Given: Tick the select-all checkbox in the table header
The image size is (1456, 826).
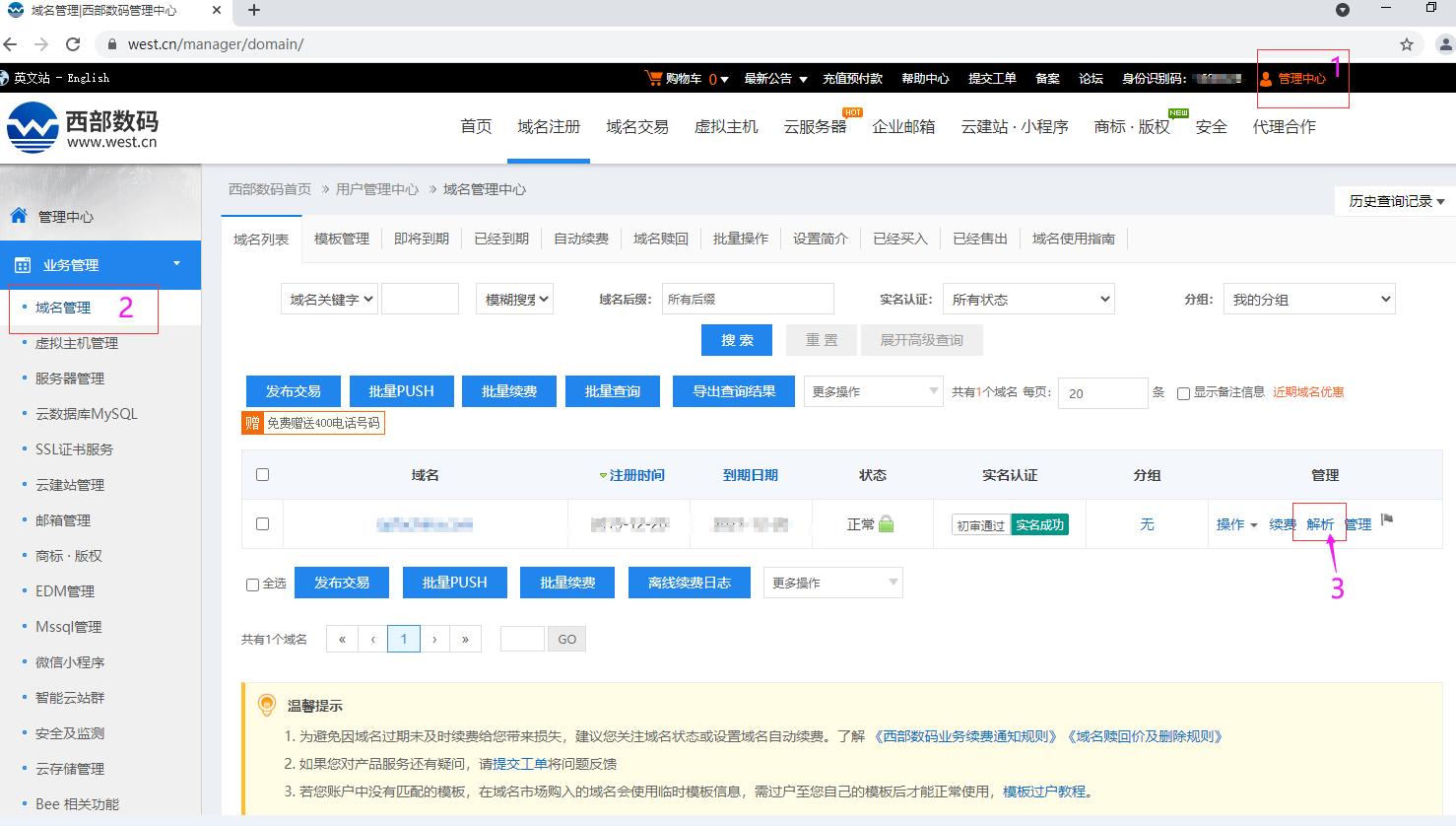Looking at the screenshot, I should click(x=262, y=474).
